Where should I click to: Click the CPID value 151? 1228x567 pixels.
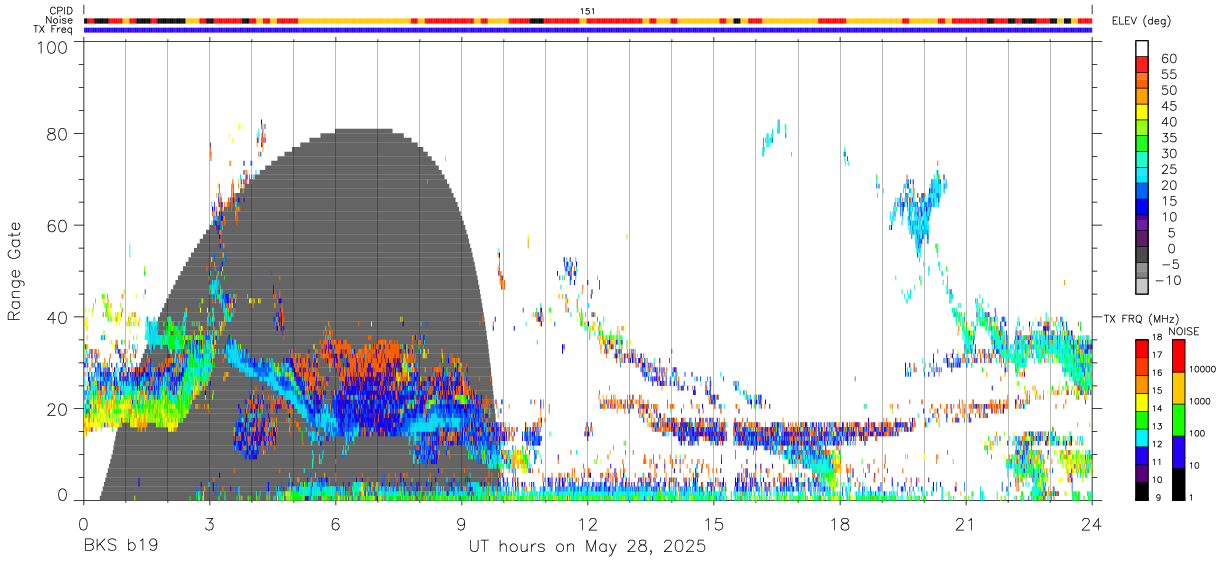click(588, 11)
